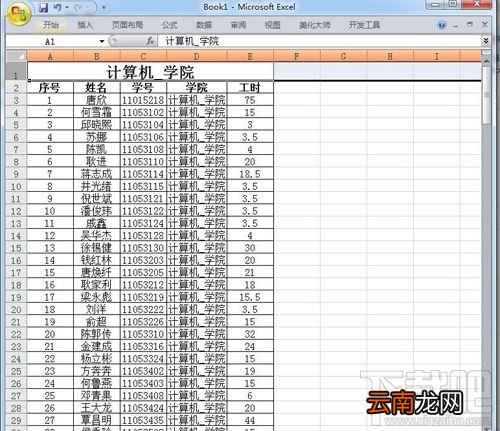Click student ID cell 11053310
The image size is (500, 431).
point(143,335)
